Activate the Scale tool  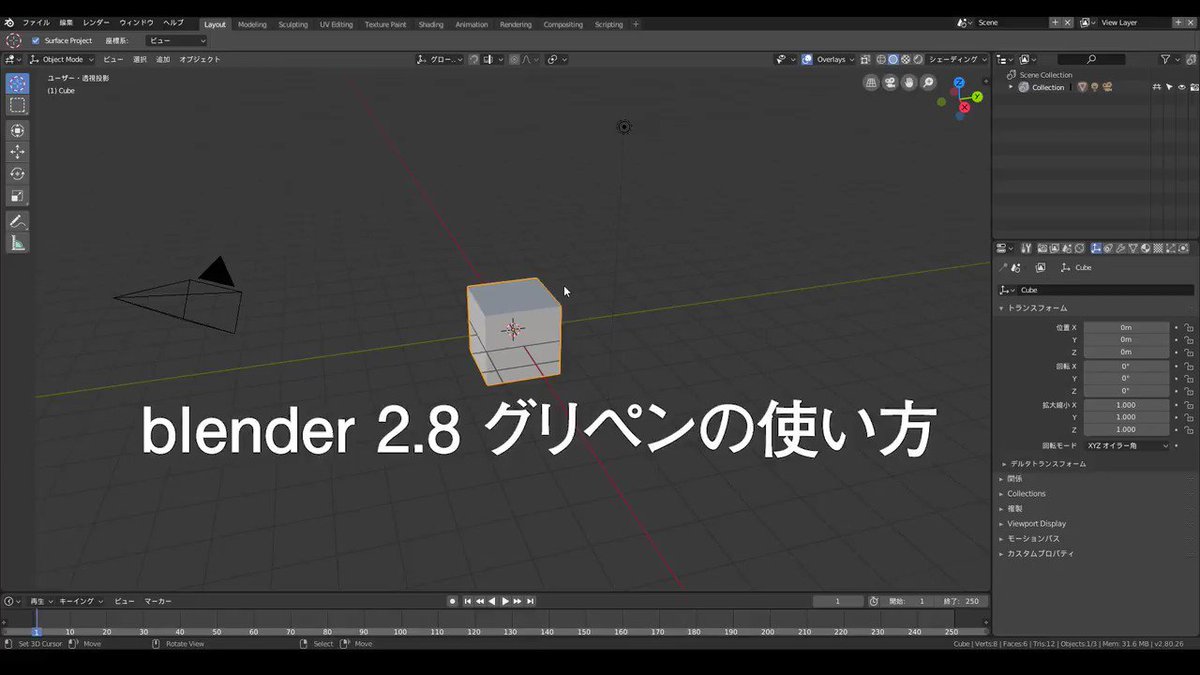click(17, 196)
